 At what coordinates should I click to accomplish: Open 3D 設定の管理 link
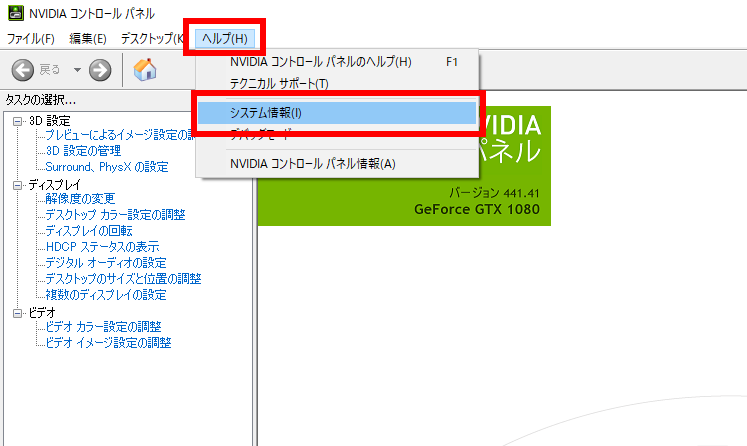click(x=83, y=151)
